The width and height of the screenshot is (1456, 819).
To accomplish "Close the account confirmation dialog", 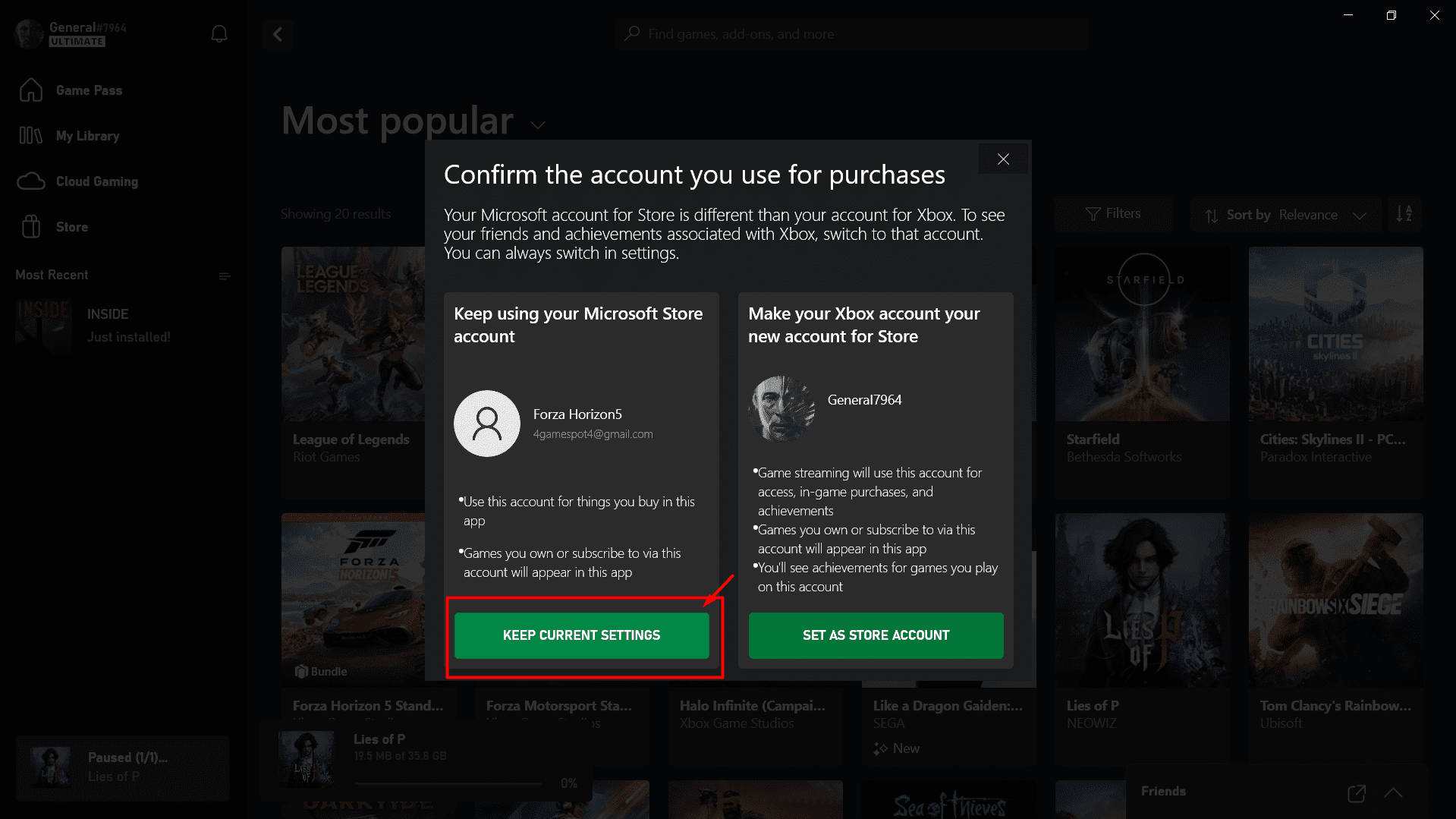I will tap(1003, 159).
